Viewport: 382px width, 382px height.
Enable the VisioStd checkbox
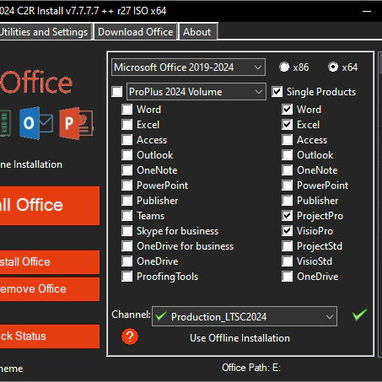[x=287, y=261]
